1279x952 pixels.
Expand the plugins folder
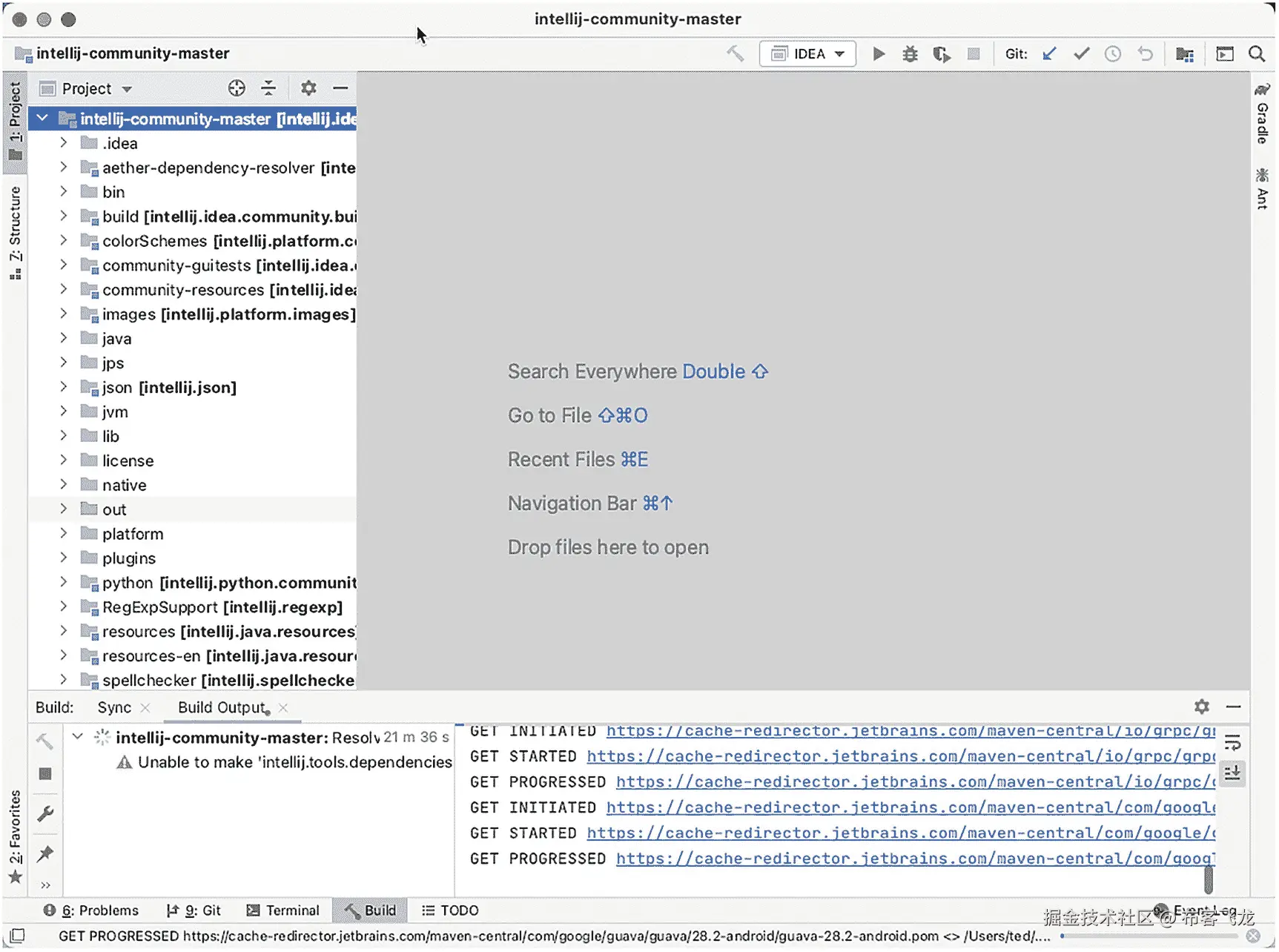click(64, 558)
